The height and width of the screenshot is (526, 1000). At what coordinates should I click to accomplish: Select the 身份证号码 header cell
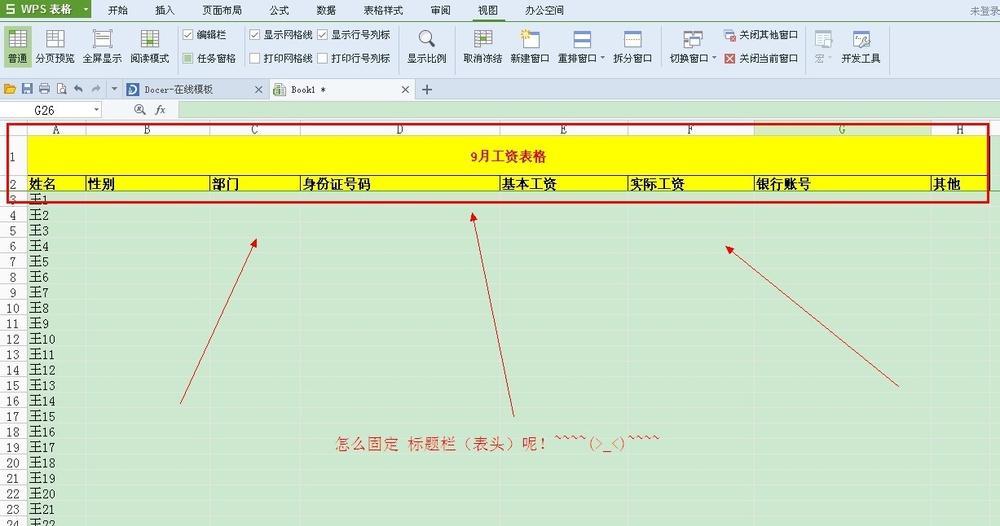(400, 184)
